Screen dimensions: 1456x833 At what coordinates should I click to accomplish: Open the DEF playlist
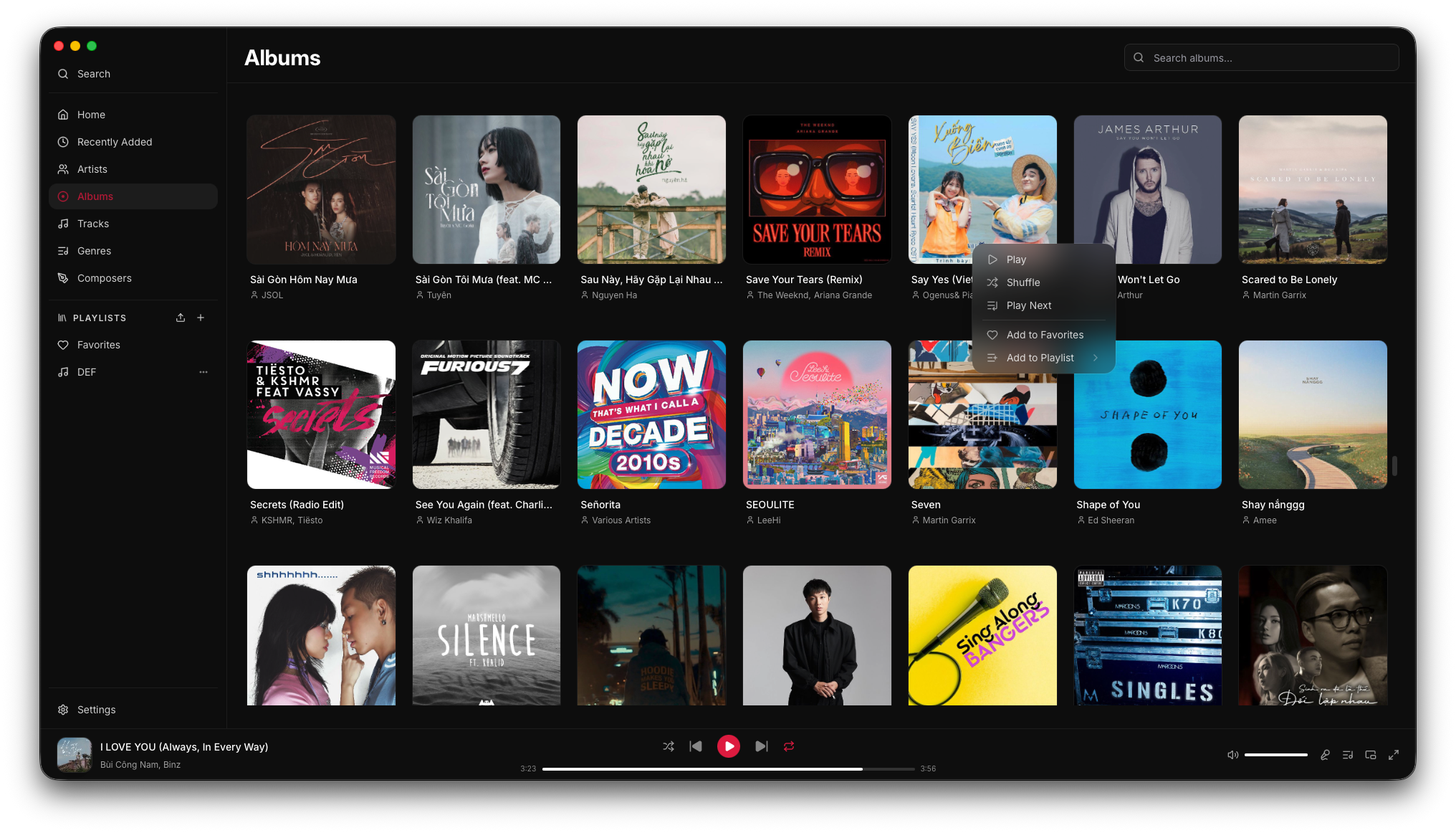(133, 372)
